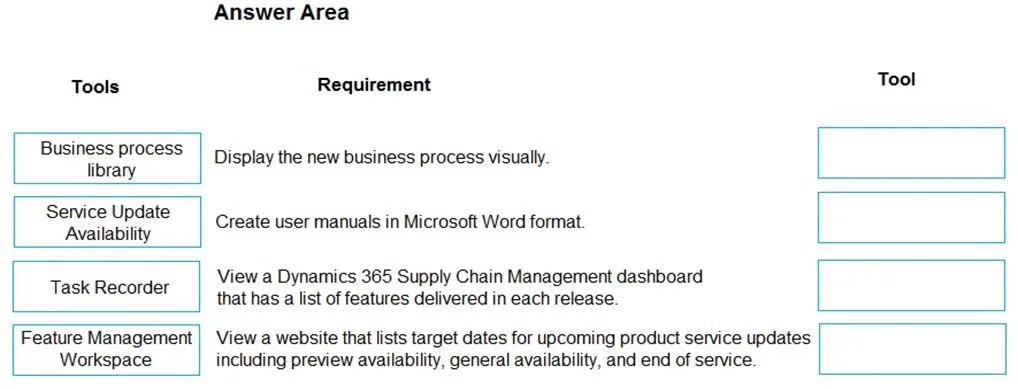
Task: Select the Business process library tool box
Action: 107,158
